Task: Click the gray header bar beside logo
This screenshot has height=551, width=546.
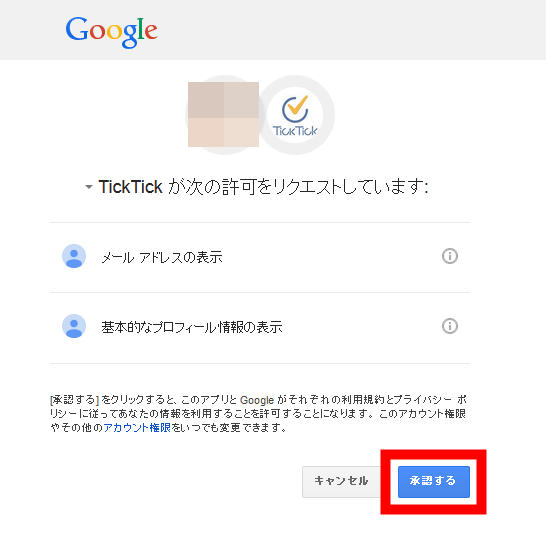Action: click(x=351, y=30)
